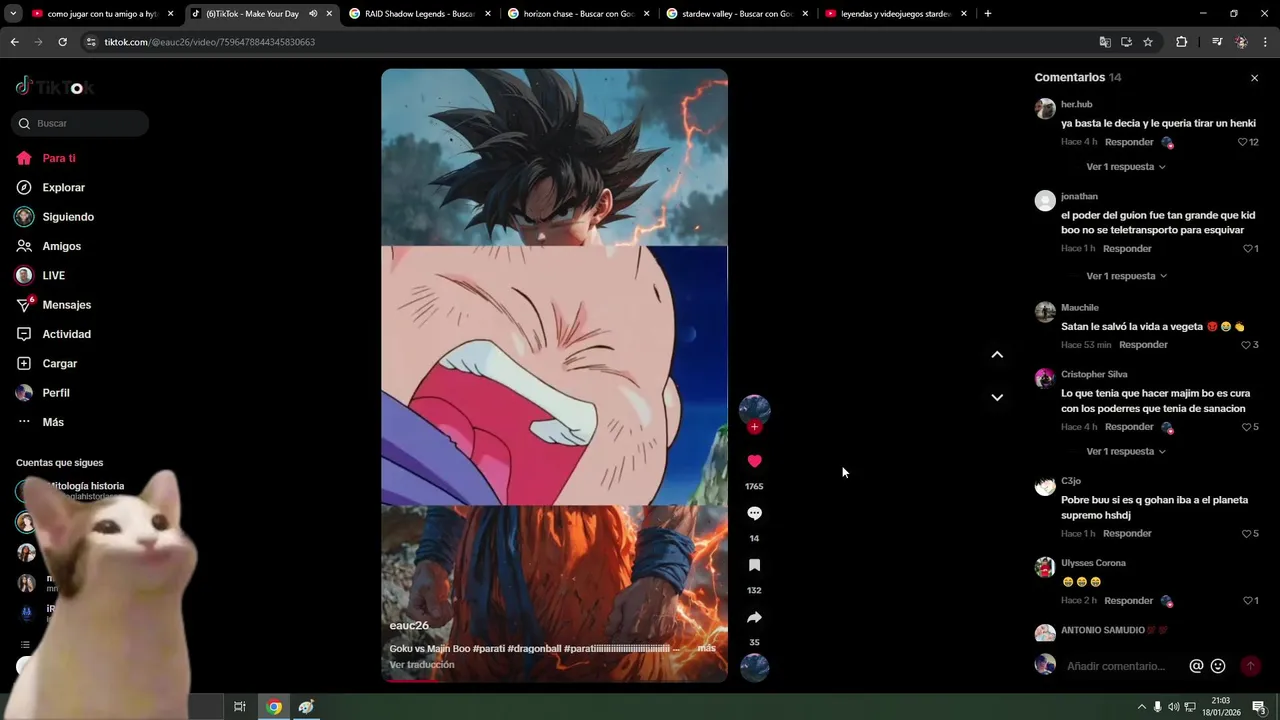Save video with the bookmark icon
Screen dimensions: 1280x720
[754, 565]
